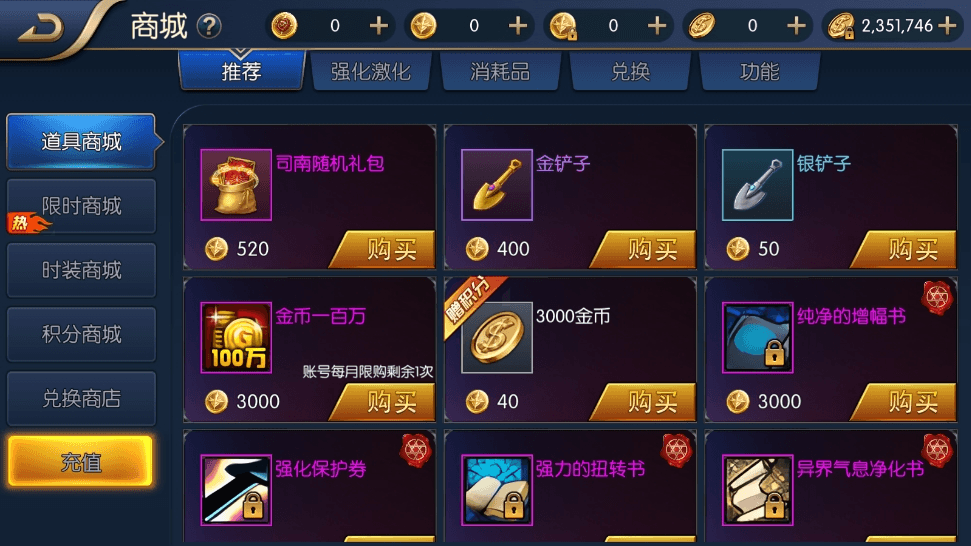Tap the 银铲子 silver shovel item icon
This screenshot has width=971, height=546.
tap(757, 184)
